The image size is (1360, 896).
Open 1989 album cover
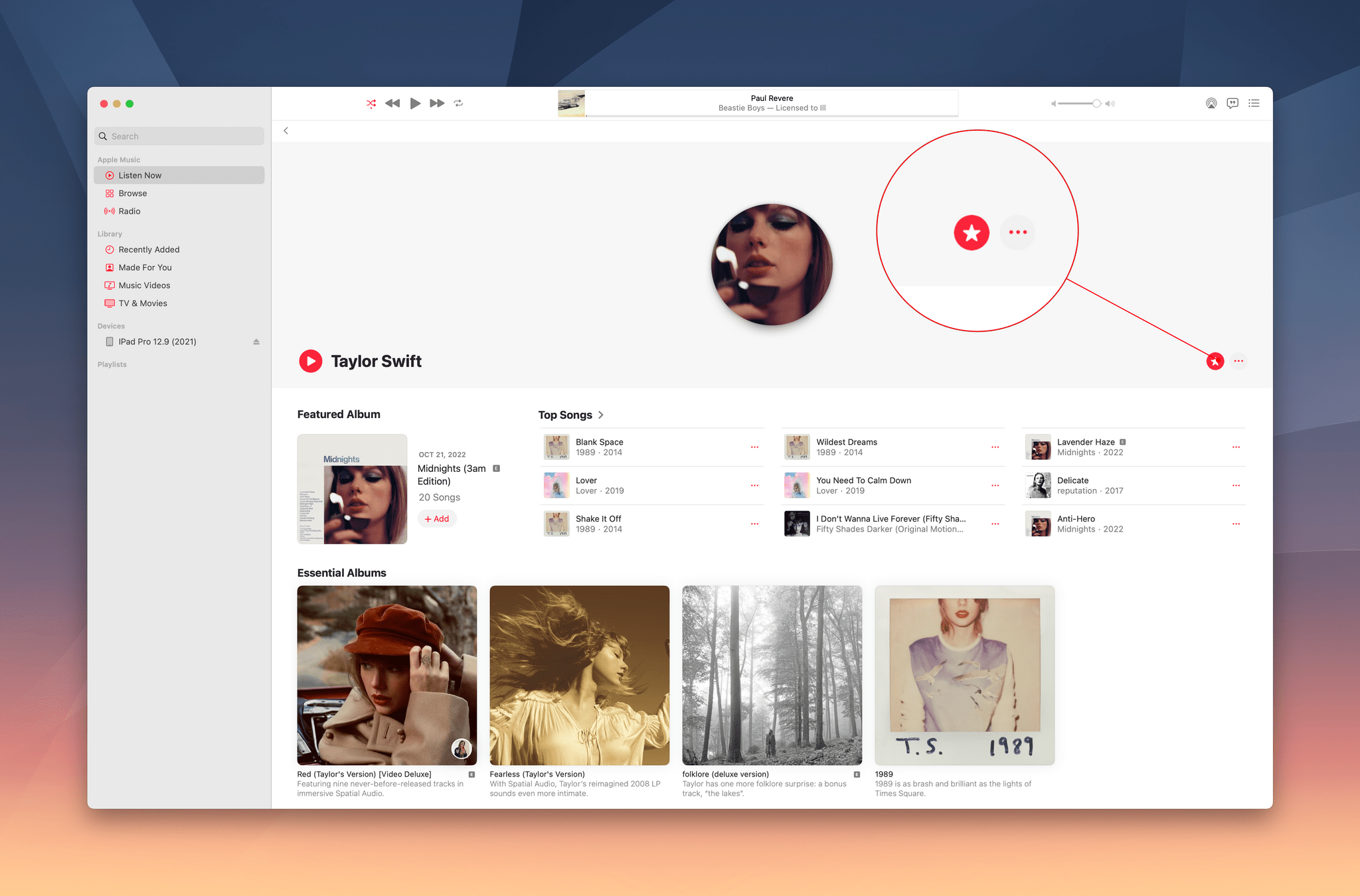(x=965, y=675)
